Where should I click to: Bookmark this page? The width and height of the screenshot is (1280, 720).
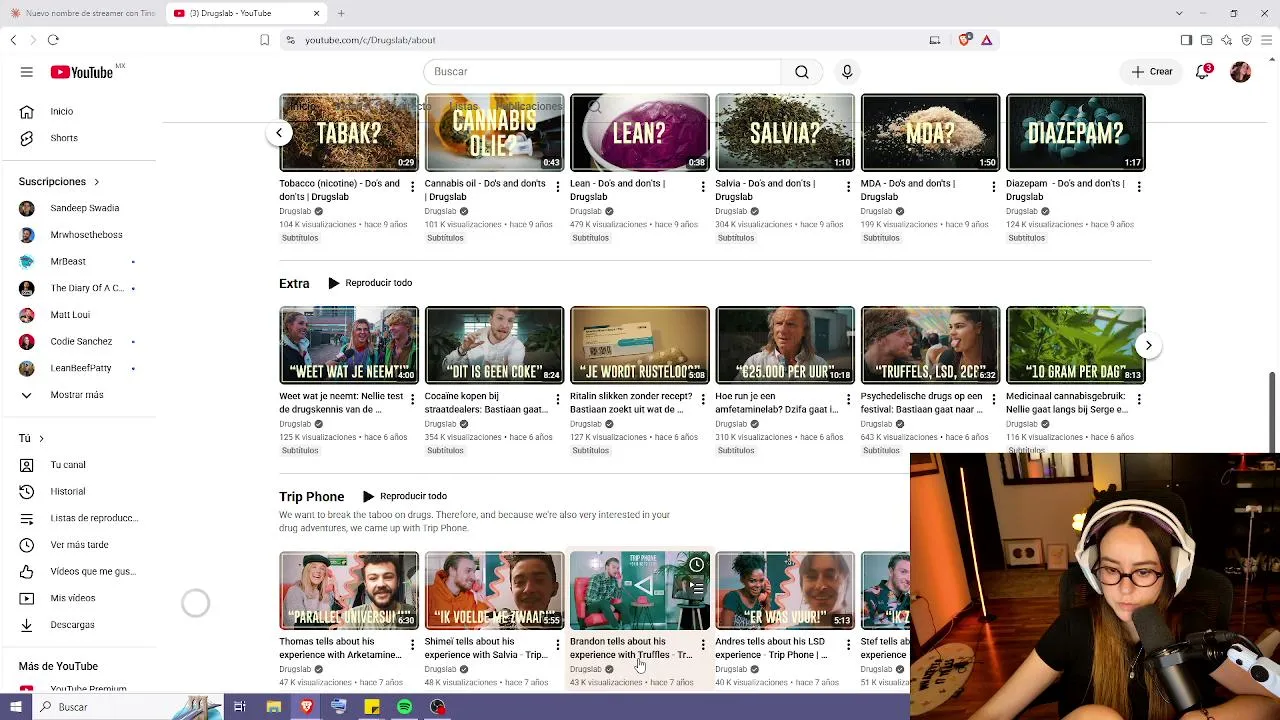[264, 40]
